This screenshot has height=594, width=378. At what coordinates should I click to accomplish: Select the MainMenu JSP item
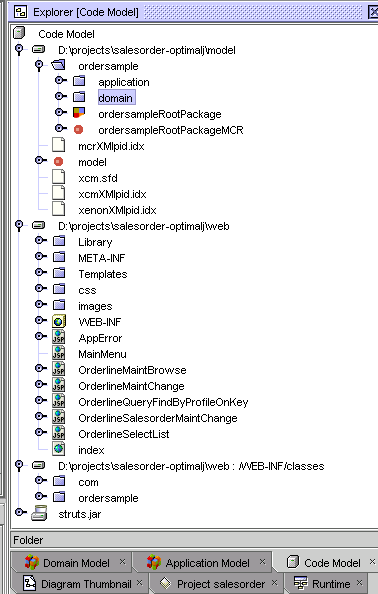[102, 354]
